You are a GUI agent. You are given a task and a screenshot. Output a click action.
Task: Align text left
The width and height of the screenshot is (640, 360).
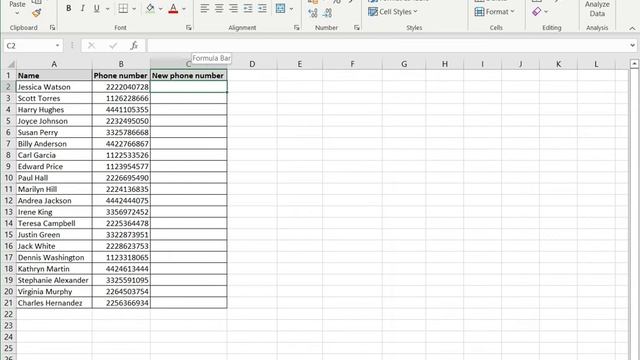(204, 8)
